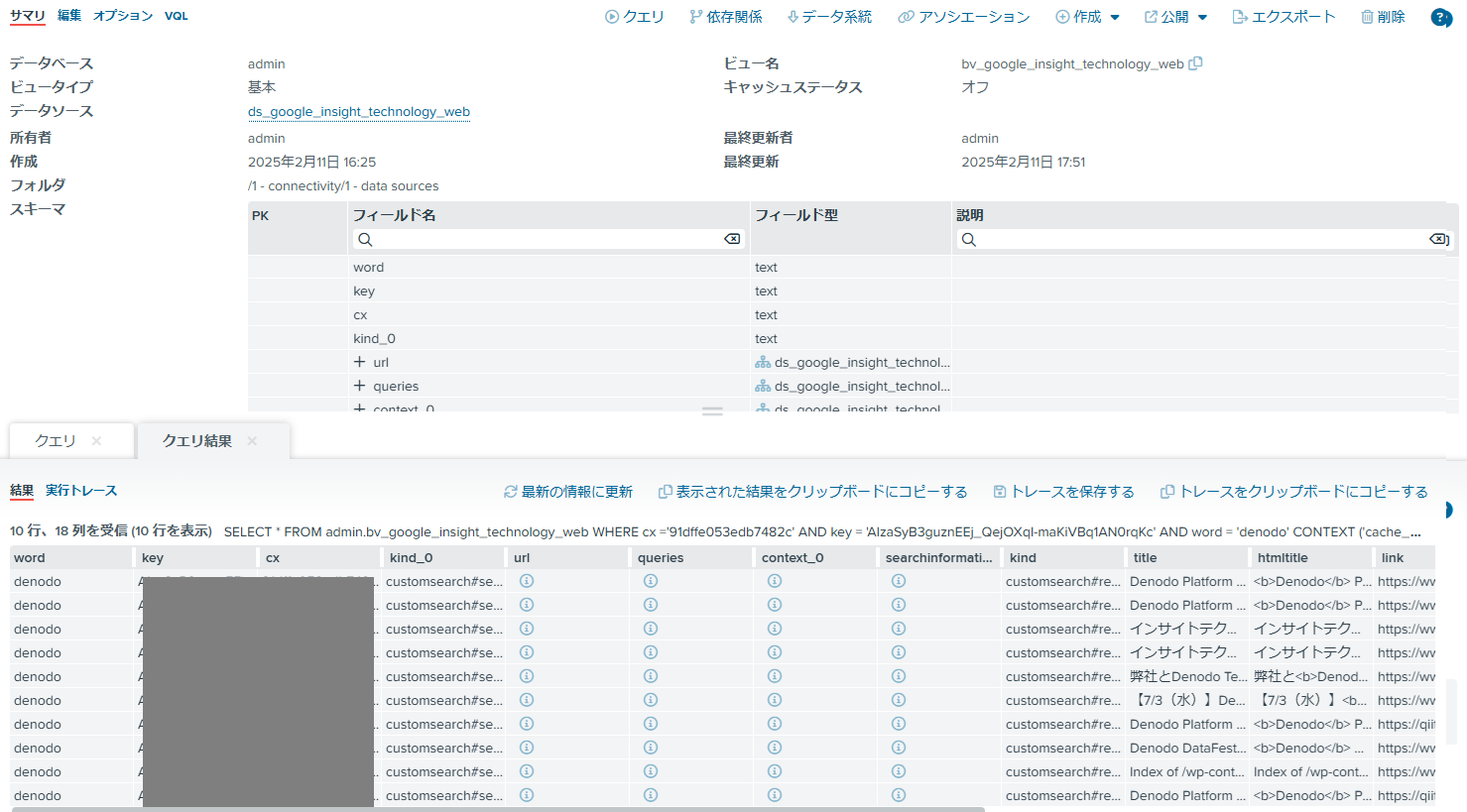Copy the view name bv_google_insight_technology_web
The image size is (1467, 812).
pyautogui.click(x=1195, y=62)
